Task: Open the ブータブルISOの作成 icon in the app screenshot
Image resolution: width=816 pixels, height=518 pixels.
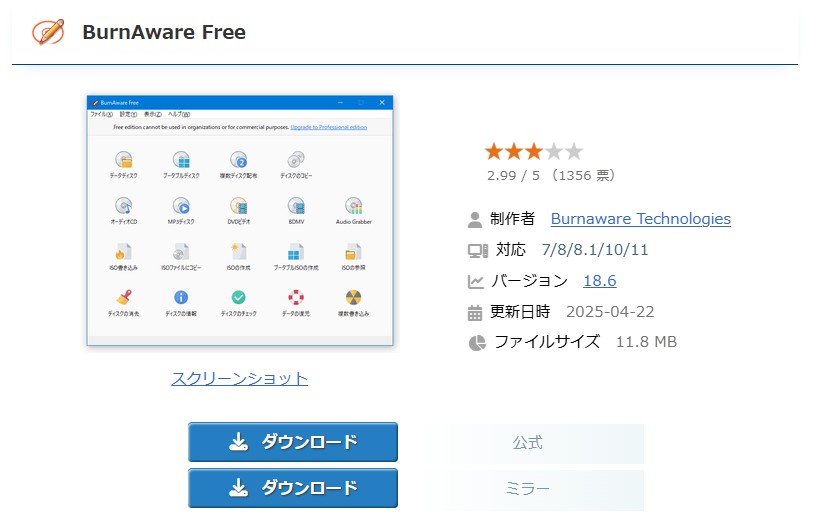Action: pos(296,251)
